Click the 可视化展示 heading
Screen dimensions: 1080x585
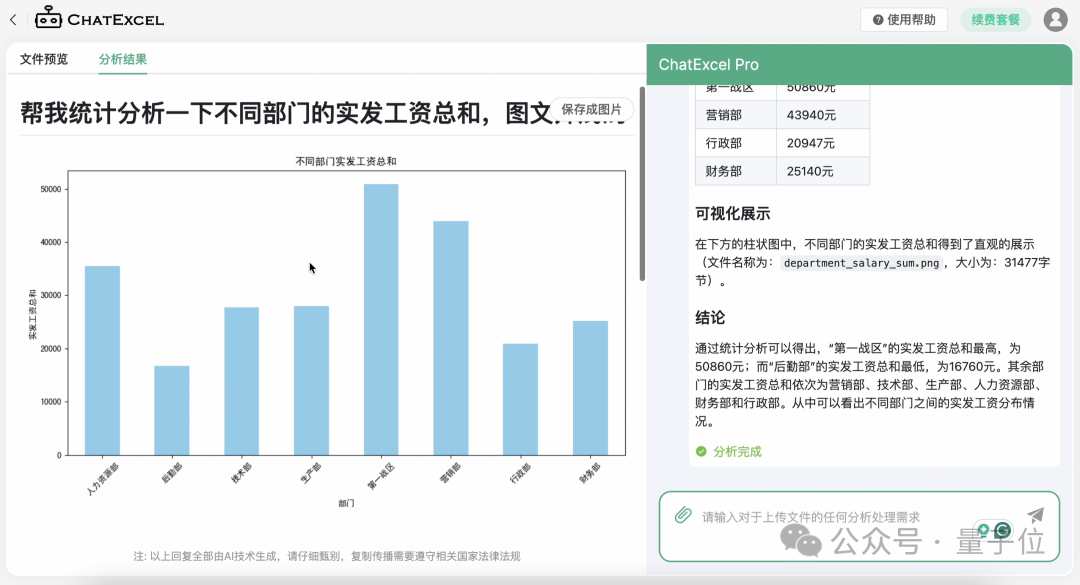click(x=732, y=214)
